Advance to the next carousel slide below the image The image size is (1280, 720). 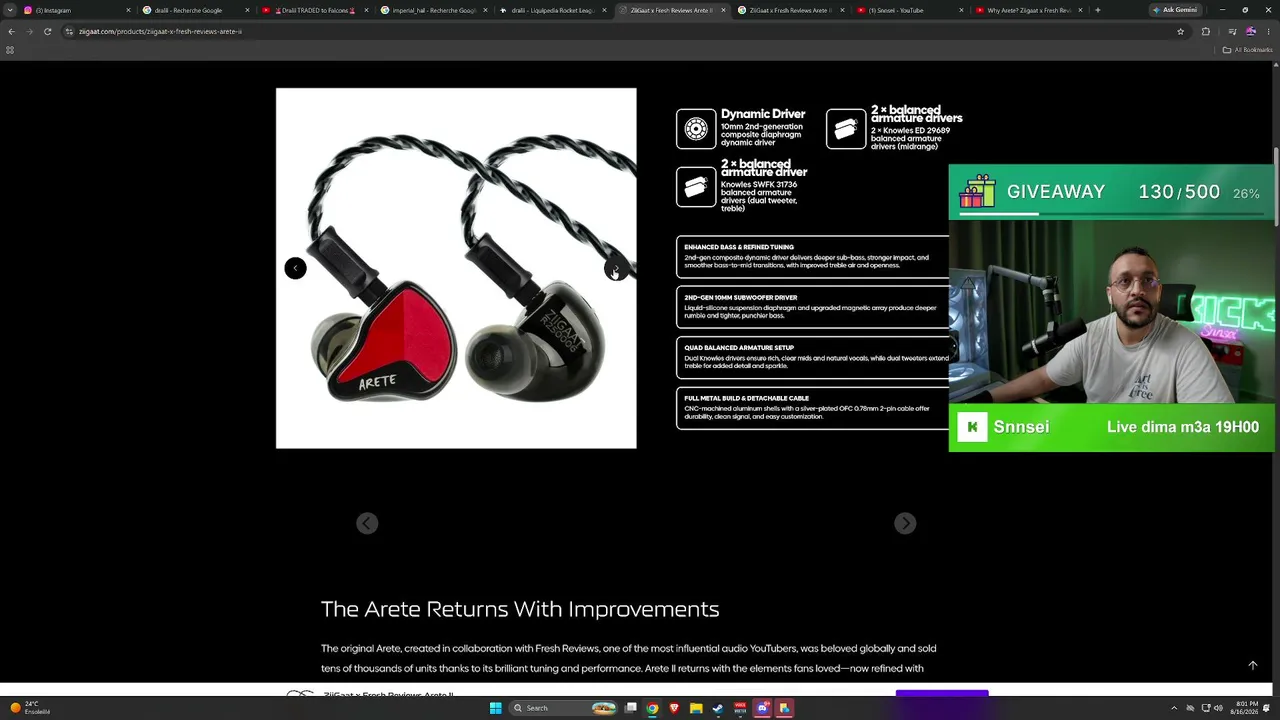coord(905,523)
